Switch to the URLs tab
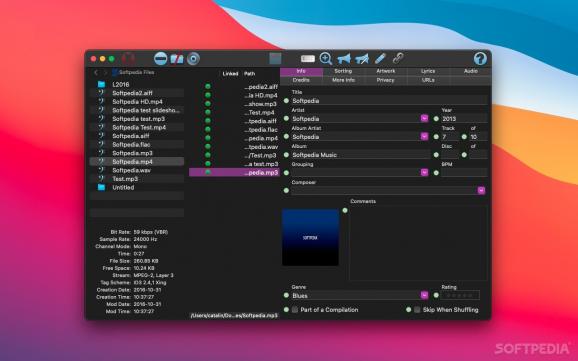 coord(428,80)
